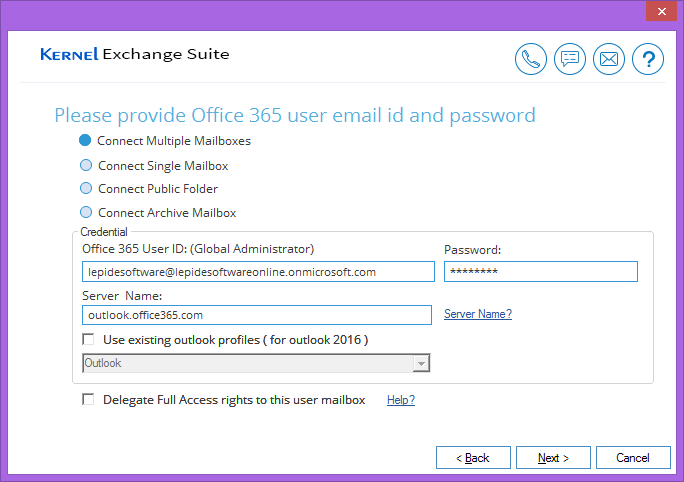Close the dialog with red X
Viewport: 684px width, 482px height.
(661, 11)
